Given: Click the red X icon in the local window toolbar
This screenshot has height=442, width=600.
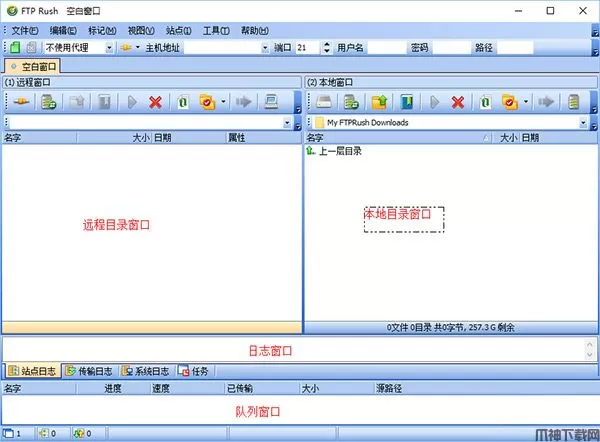Looking at the screenshot, I should click(x=458, y=102).
